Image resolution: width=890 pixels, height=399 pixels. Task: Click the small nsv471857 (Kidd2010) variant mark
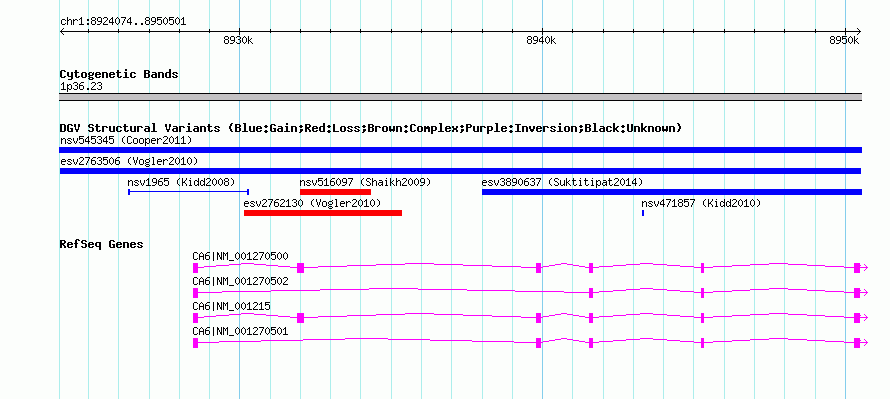(643, 213)
